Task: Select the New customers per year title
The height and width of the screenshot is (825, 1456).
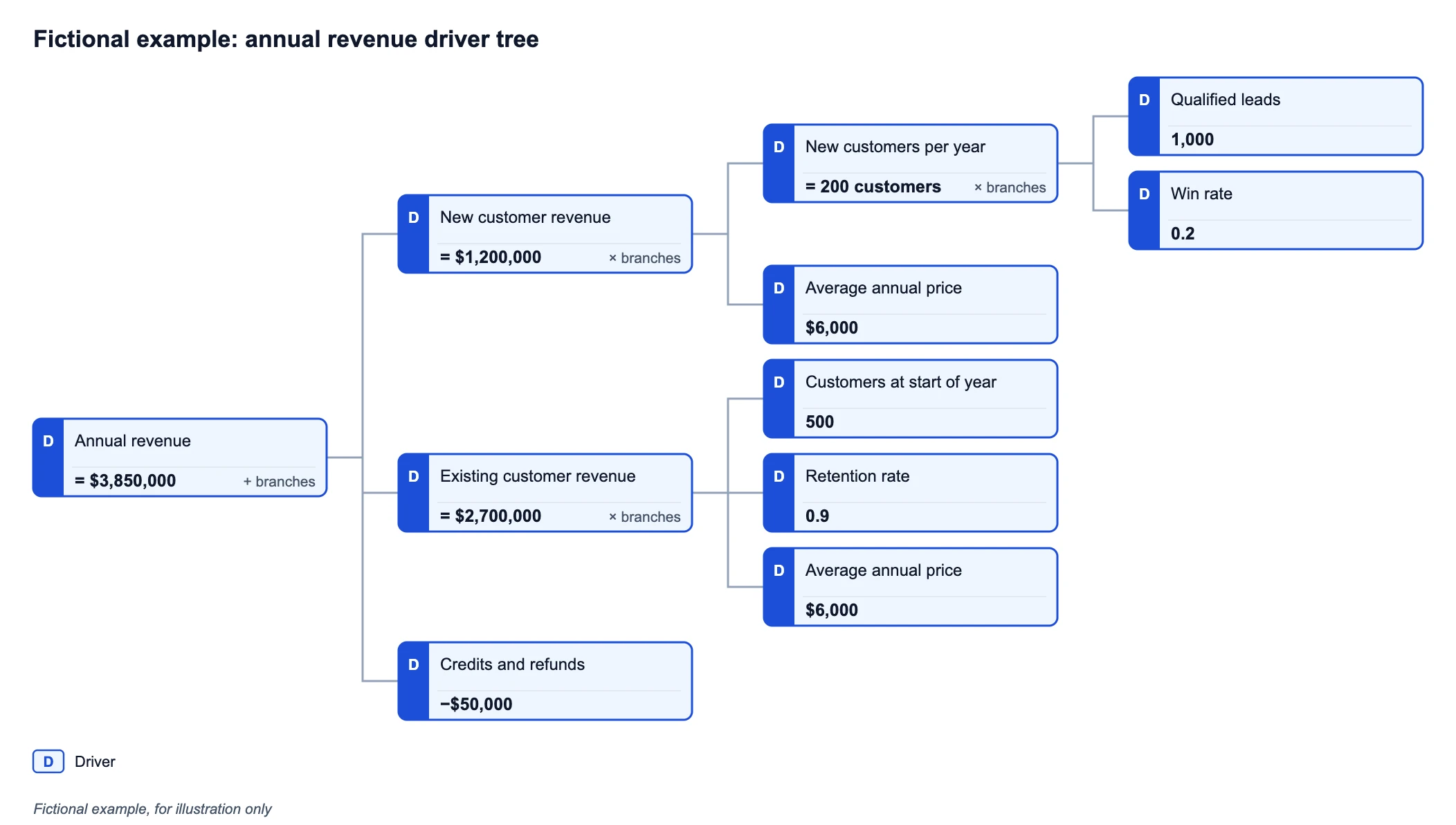Action: pyautogui.click(x=895, y=147)
